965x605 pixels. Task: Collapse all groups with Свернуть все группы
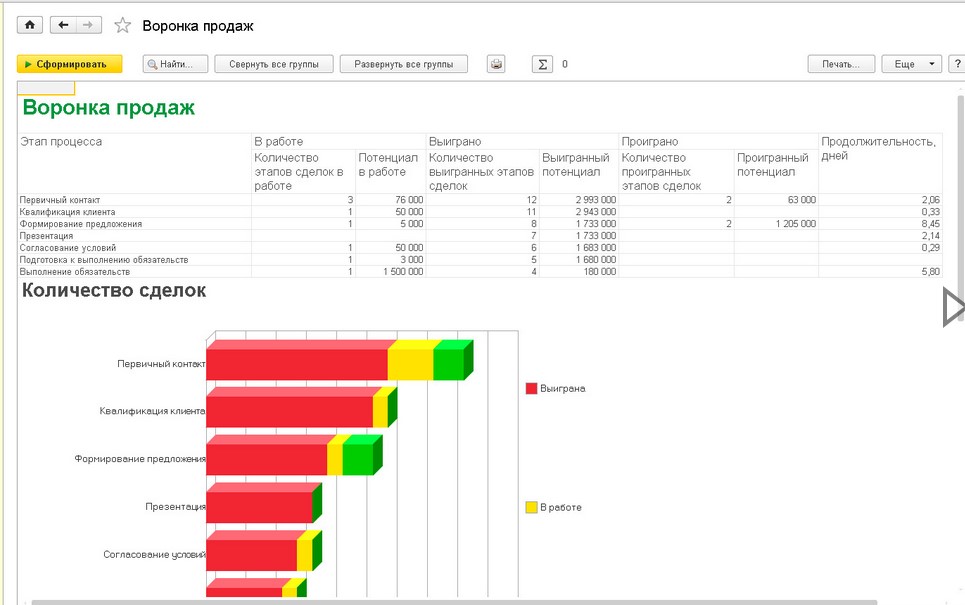[273, 64]
